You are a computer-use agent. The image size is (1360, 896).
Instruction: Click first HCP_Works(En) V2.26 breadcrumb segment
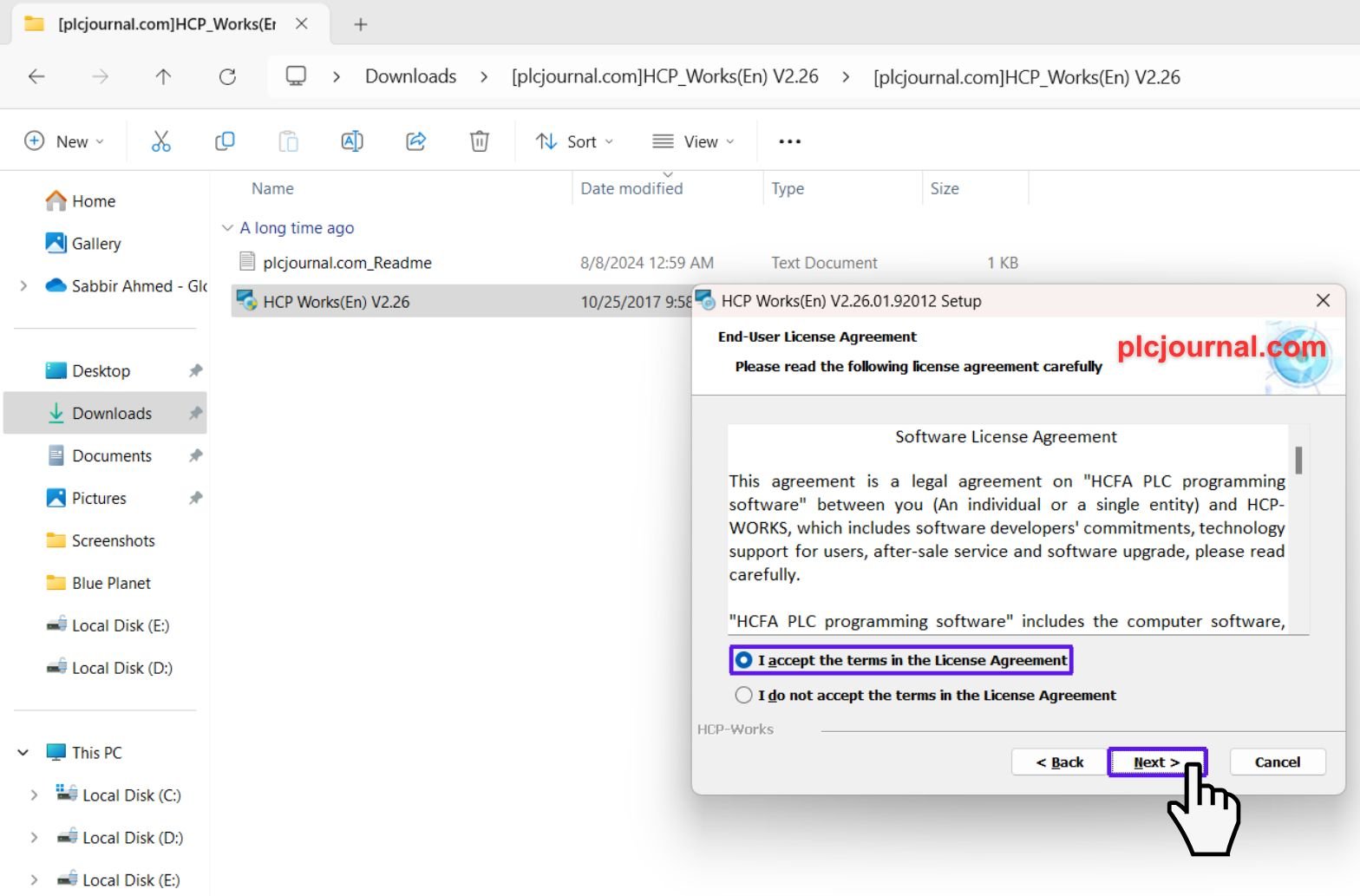pos(665,76)
